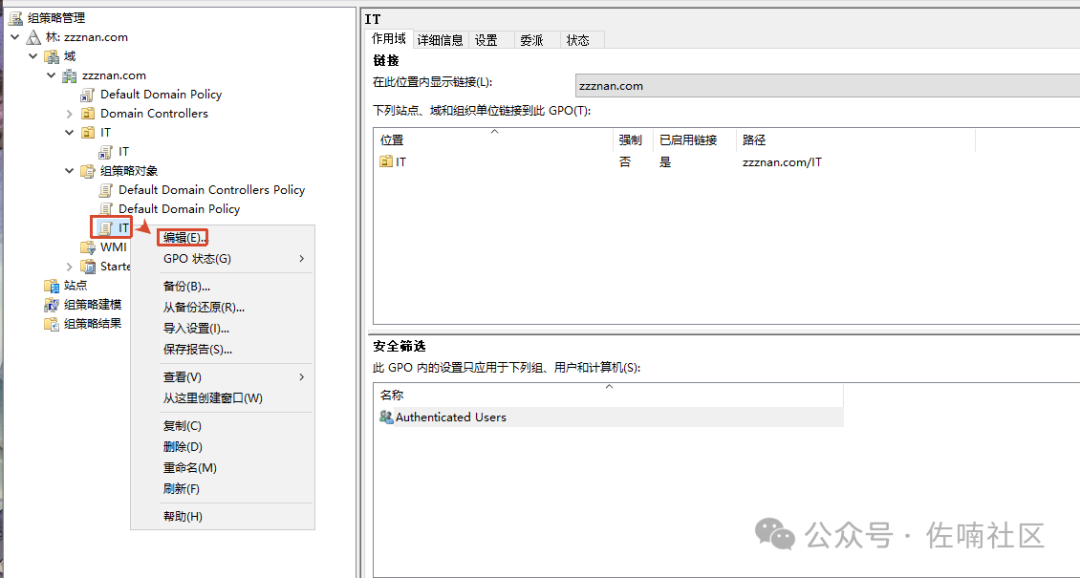1080x578 pixels.
Task: Click the Default Domain Policy link icon under the domain
Action: point(87,94)
